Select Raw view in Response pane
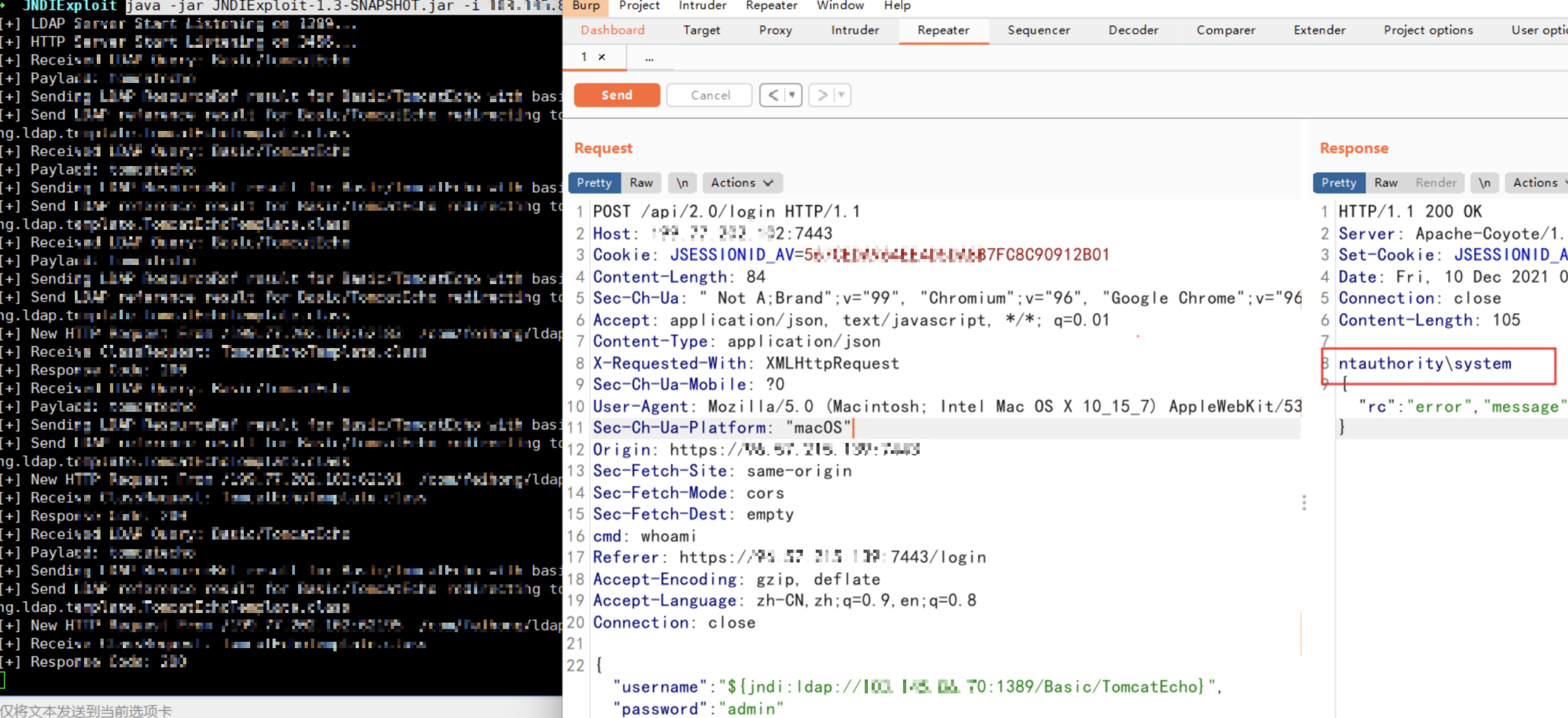This screenshot has width=1568, height=718. tap(1385, 182)
